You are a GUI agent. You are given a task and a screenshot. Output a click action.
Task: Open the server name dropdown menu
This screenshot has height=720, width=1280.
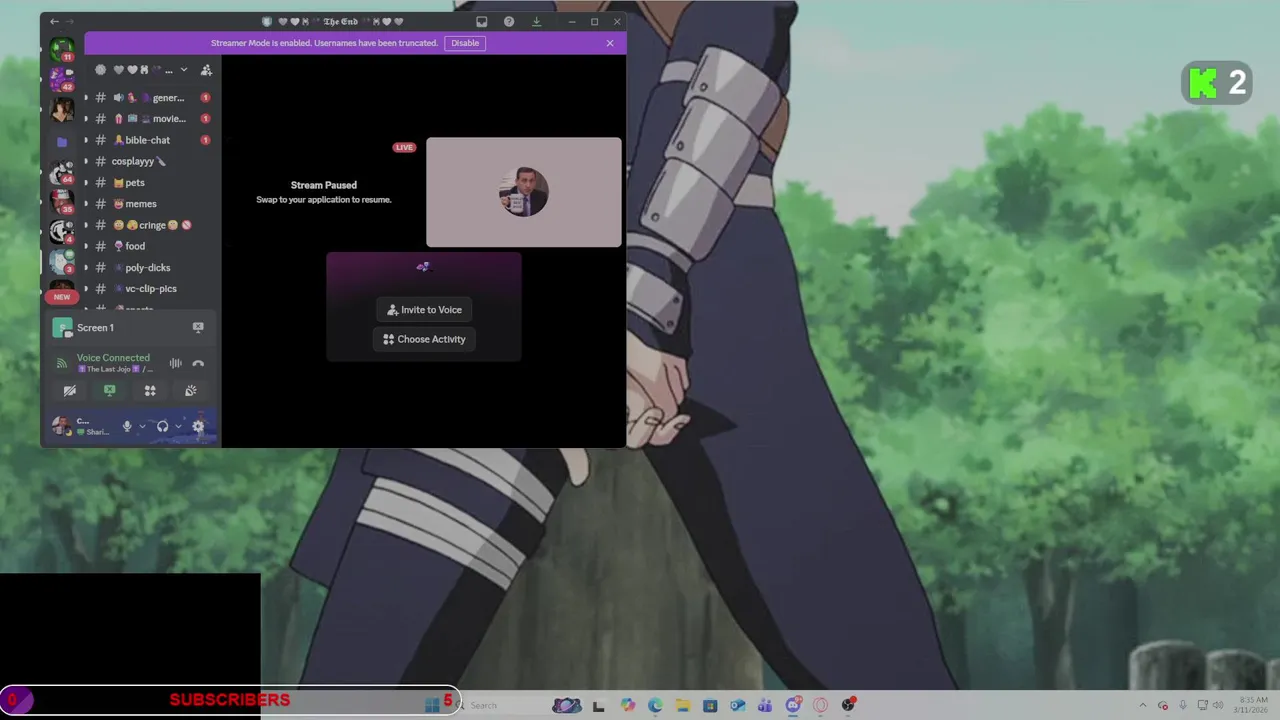[183, 70]
